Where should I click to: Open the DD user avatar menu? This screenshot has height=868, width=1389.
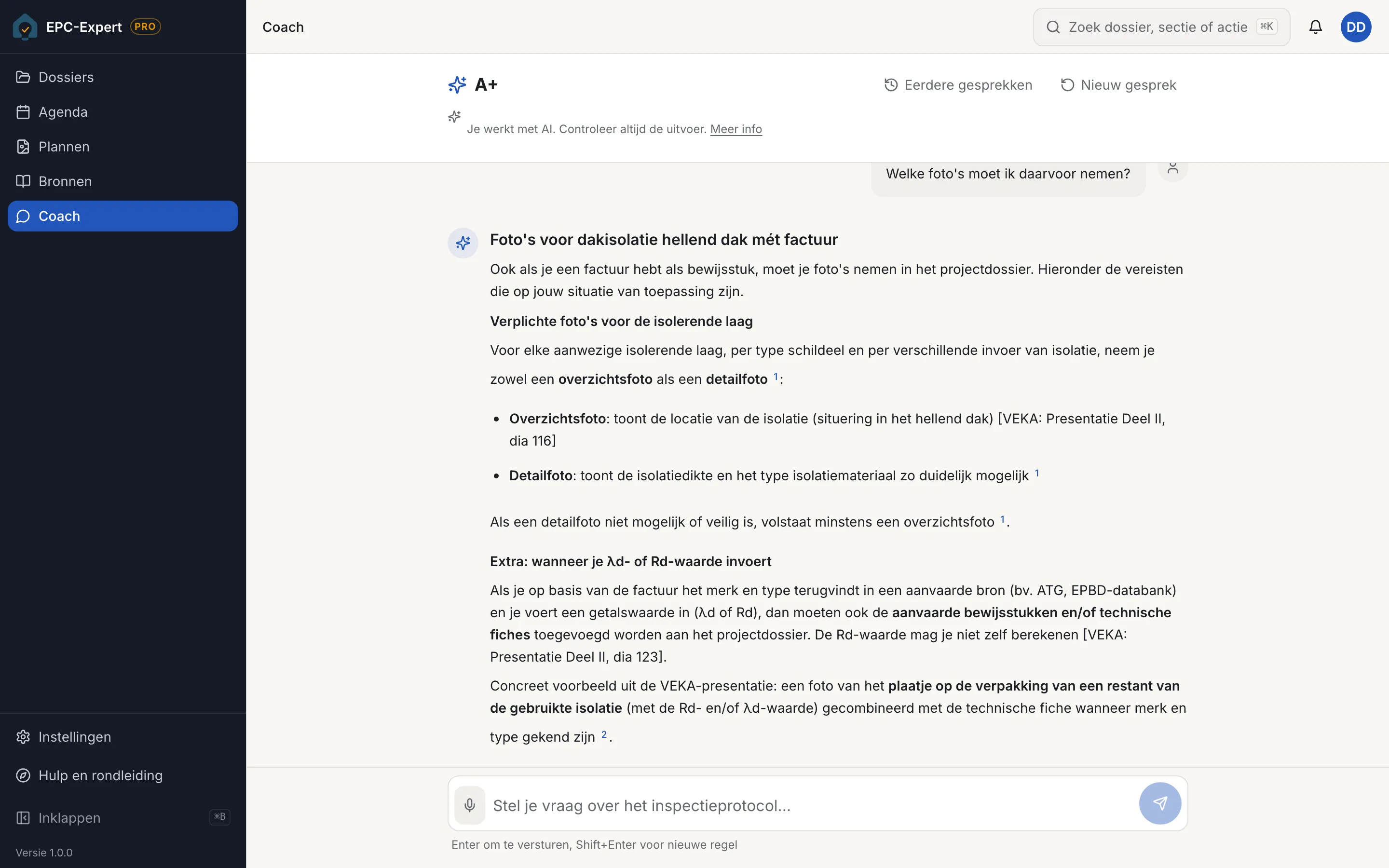pos(1356,27)
